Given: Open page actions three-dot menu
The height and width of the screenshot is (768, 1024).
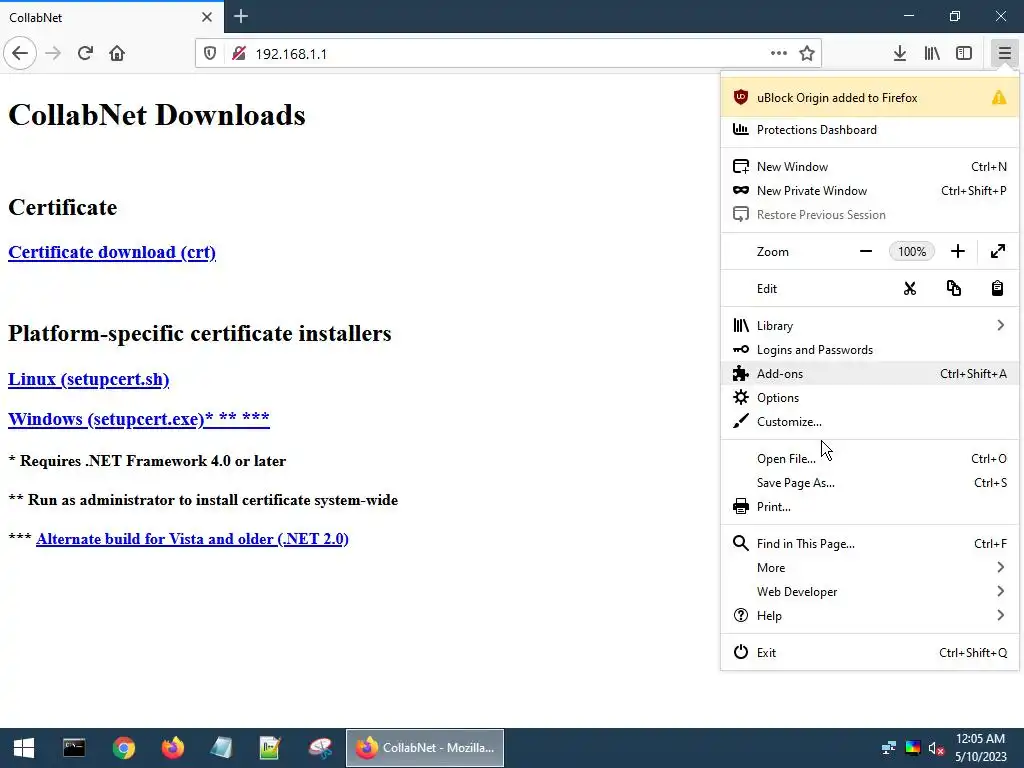Looking at the screenshot, I should [x=778, y=53].
